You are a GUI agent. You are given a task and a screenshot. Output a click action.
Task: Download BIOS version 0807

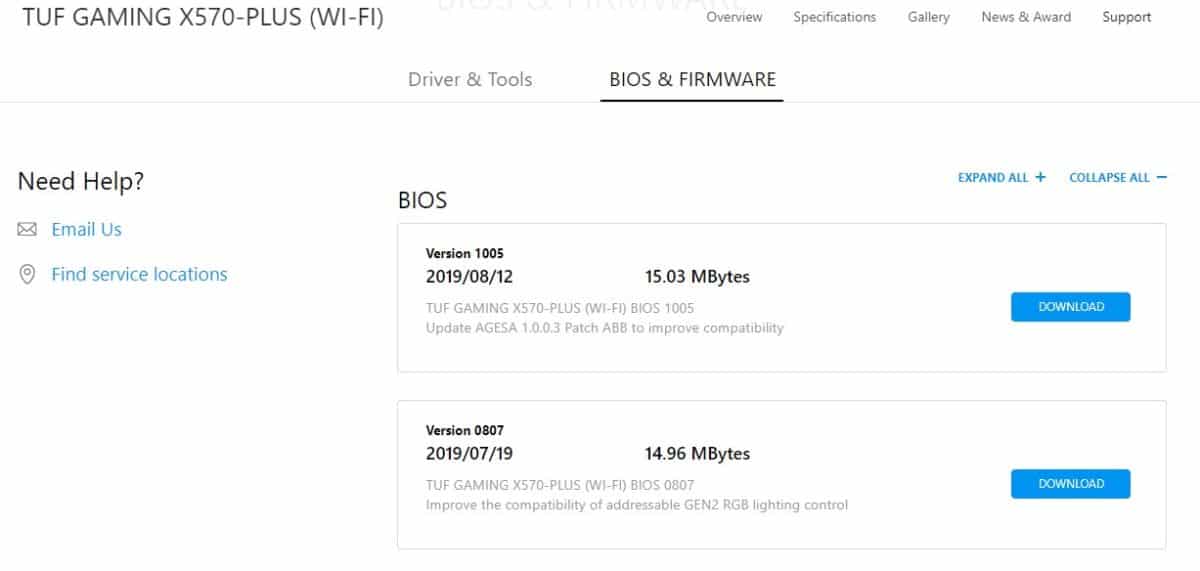coord(1070,484)
